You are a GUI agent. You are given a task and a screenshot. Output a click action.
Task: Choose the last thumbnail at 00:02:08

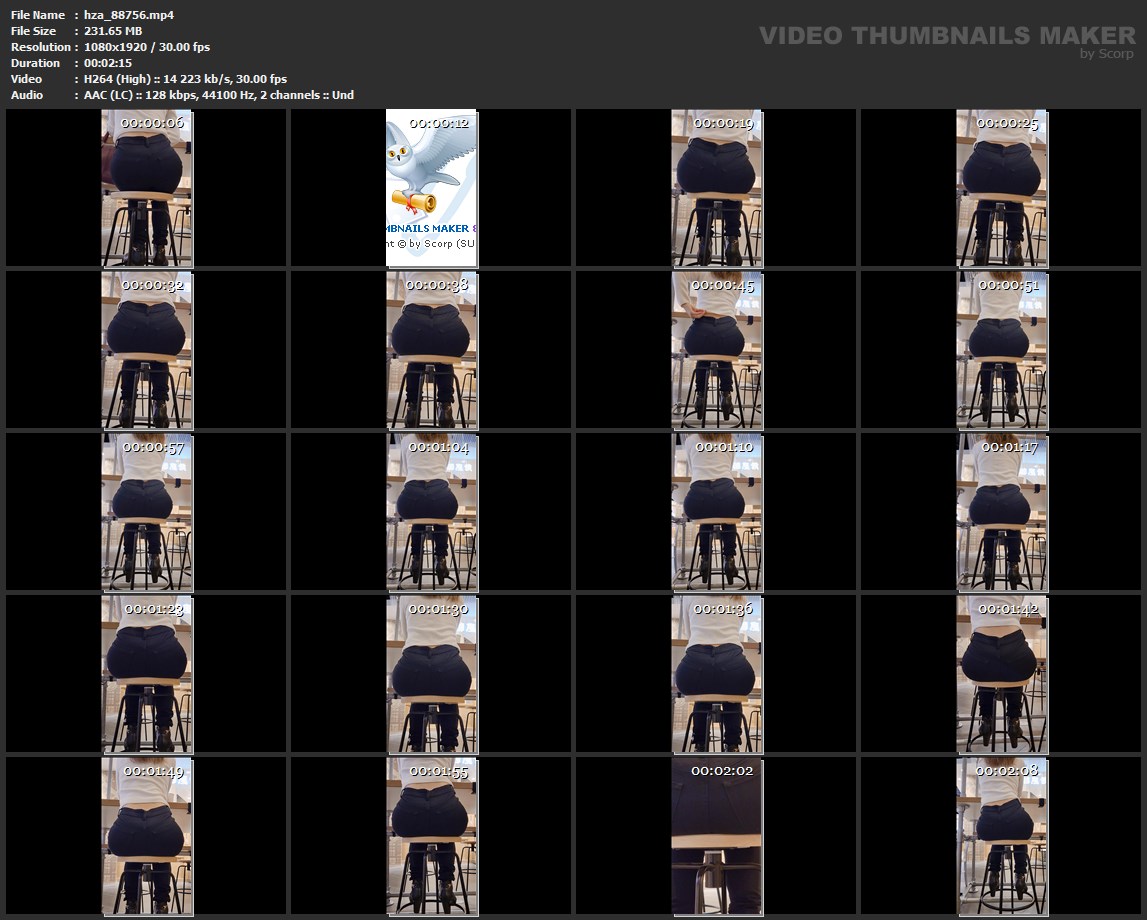click(1002, 836)
